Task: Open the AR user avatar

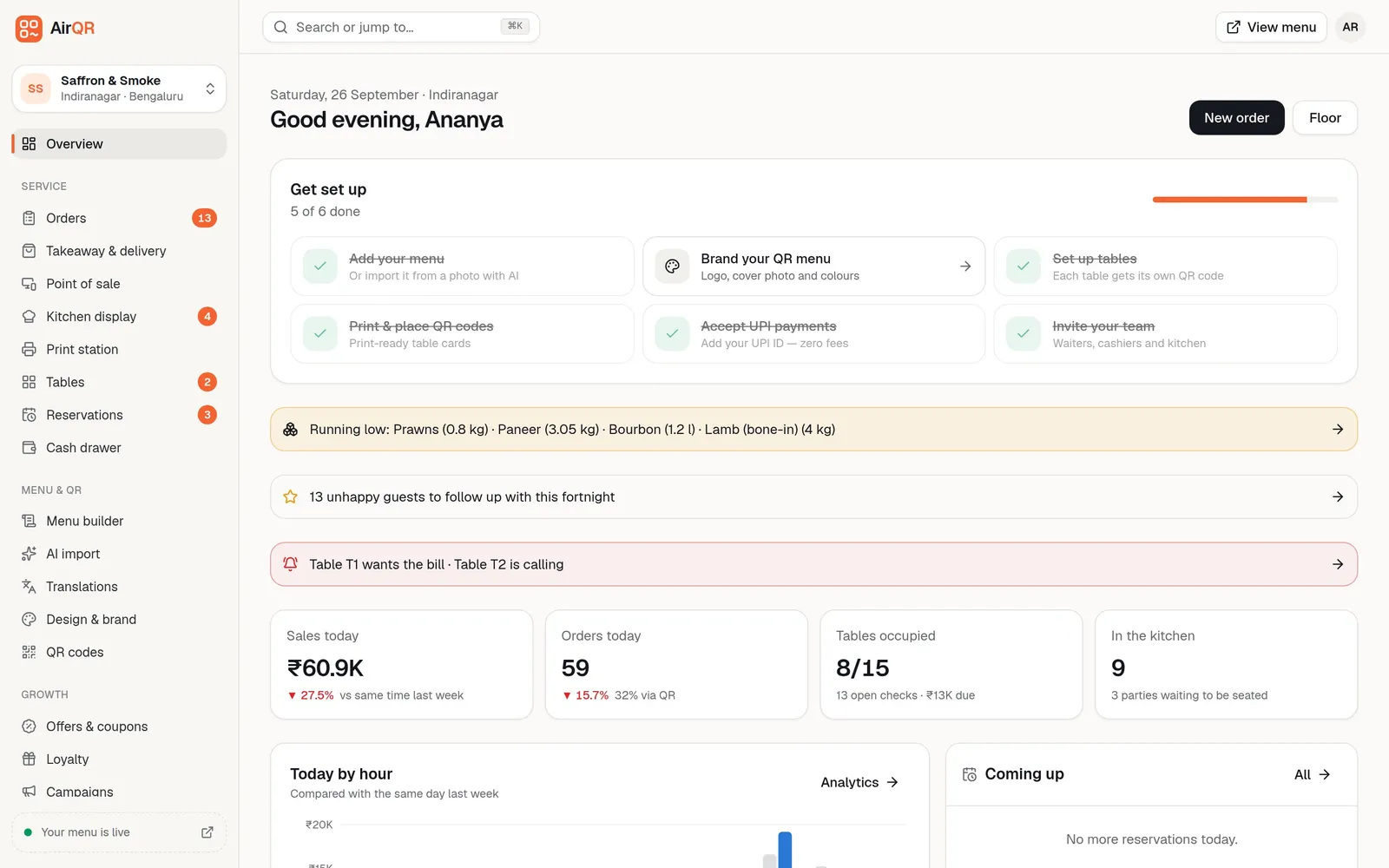Action: 1350,27
